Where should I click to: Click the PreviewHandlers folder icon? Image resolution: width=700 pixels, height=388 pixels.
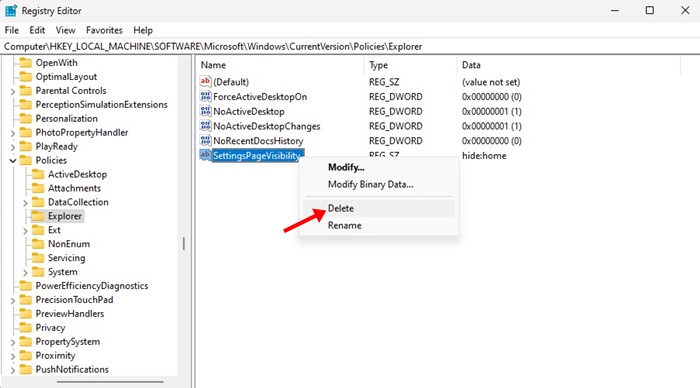[x=26, y=313]
